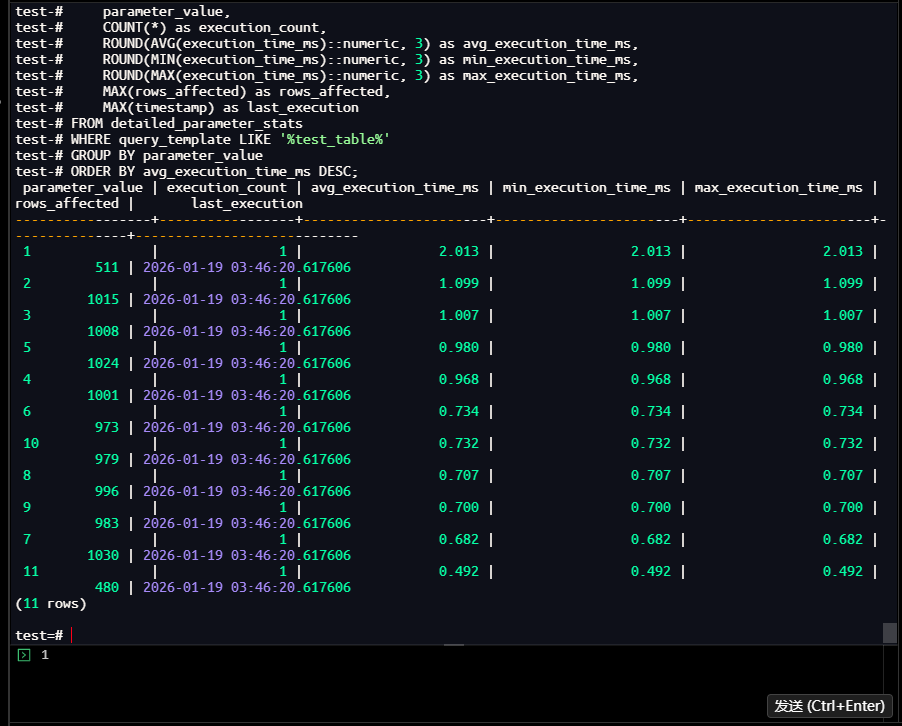Click the max_execution_time_ms column header
Image resolution: width=902 pixels, height=726 pixels.
[778, 188]
